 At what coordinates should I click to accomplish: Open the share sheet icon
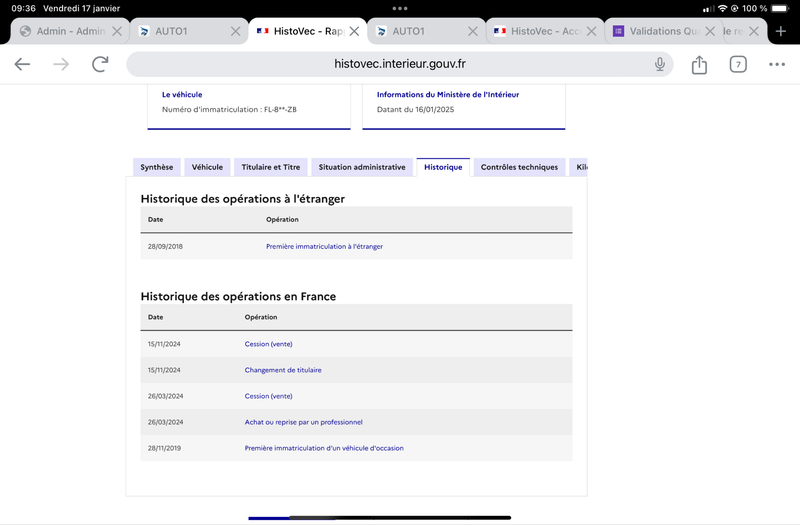(699, 65)
